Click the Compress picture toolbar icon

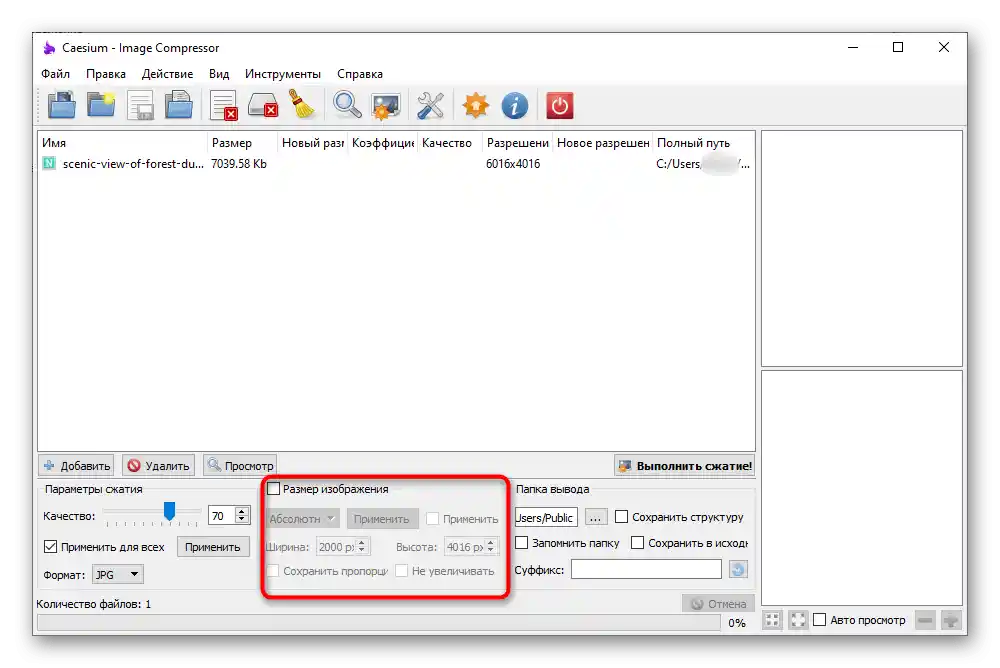coord(386,107)
